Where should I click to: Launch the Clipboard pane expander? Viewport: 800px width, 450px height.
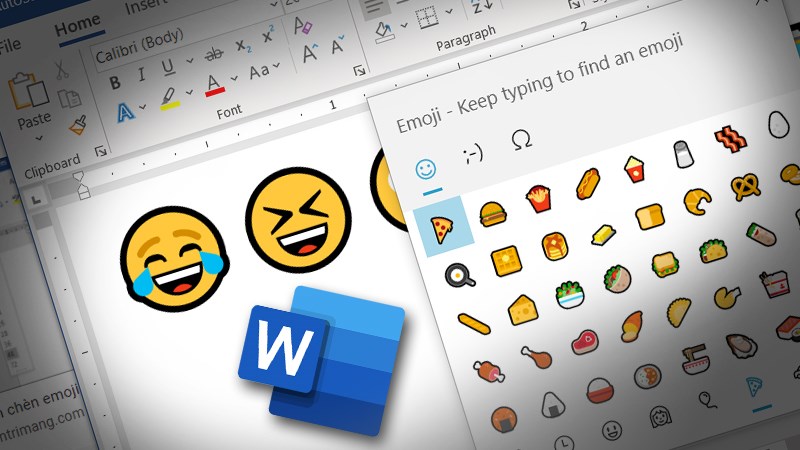[101, 151]
